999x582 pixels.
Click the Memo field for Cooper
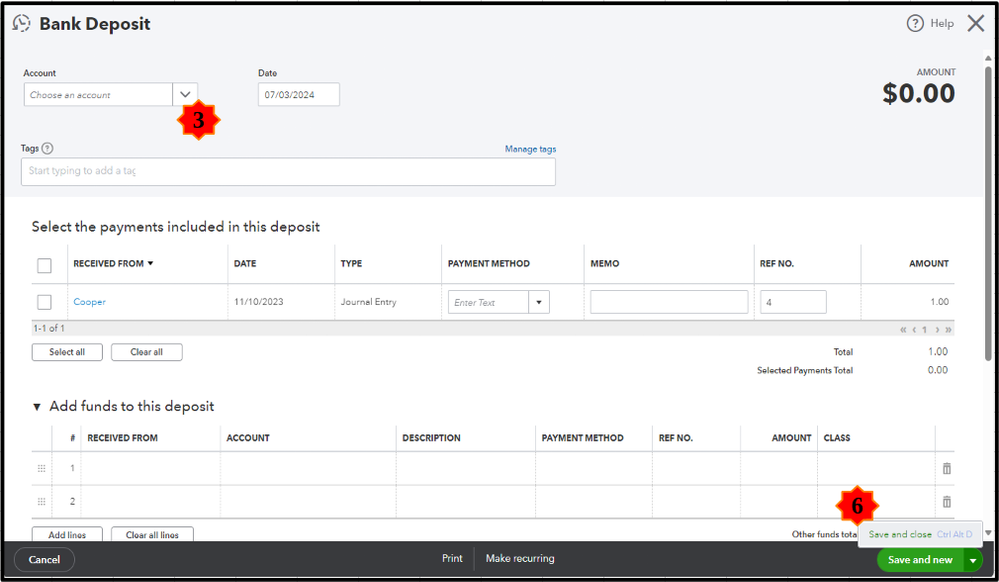coord(669,302)
